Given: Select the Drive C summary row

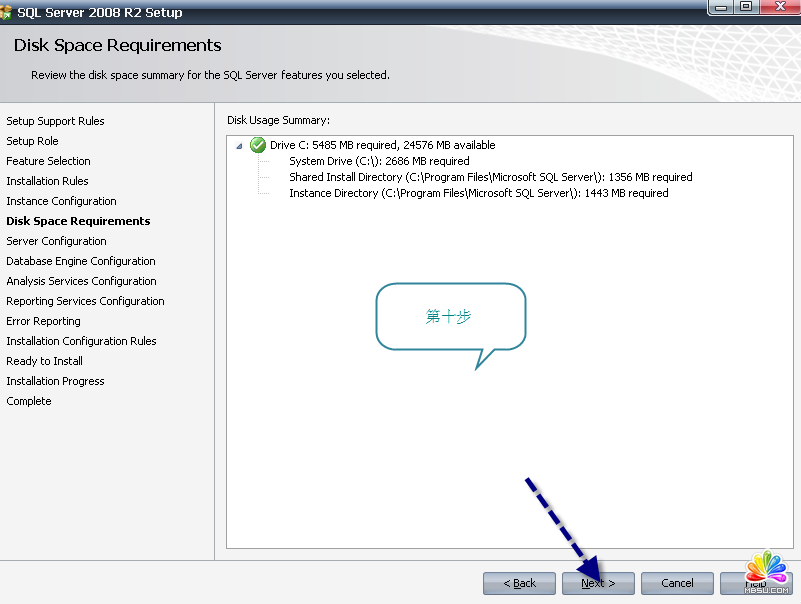Looking at the screenshot, I should click(382, 145).
